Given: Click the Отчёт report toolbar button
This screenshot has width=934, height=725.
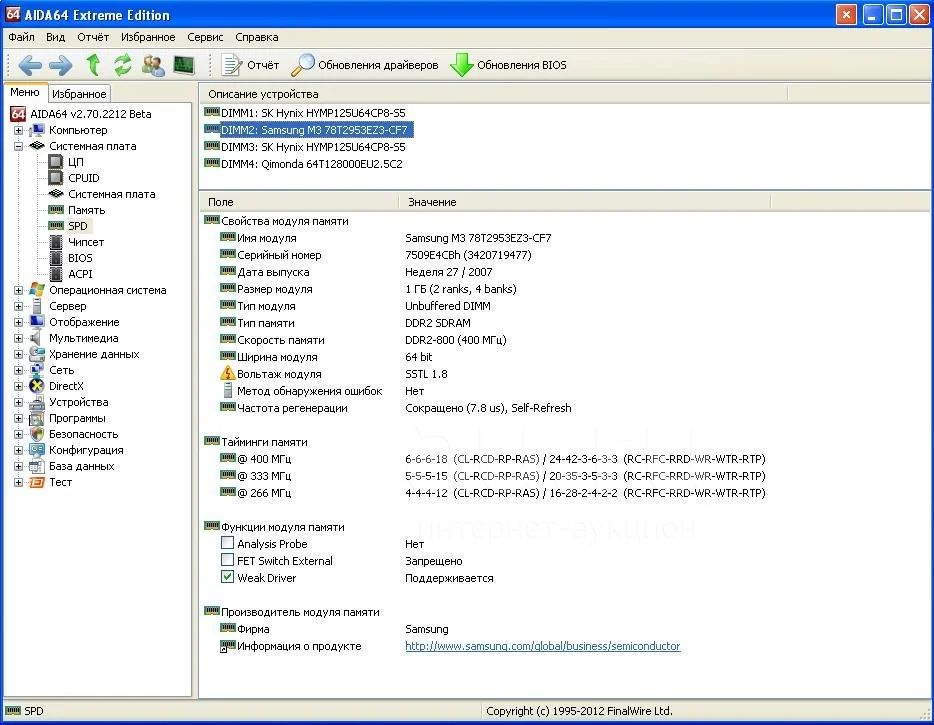Looking at the screenshot, I should [250, 65].
